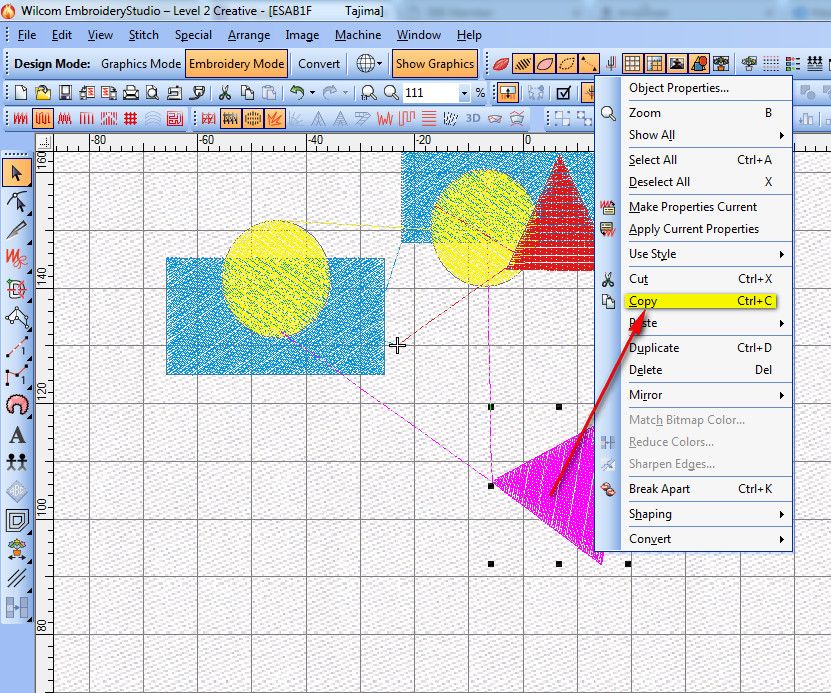Select the knife cutting tool in the toolbox
The width and height of the screenshot is (831, 693).
click(17, 230)
